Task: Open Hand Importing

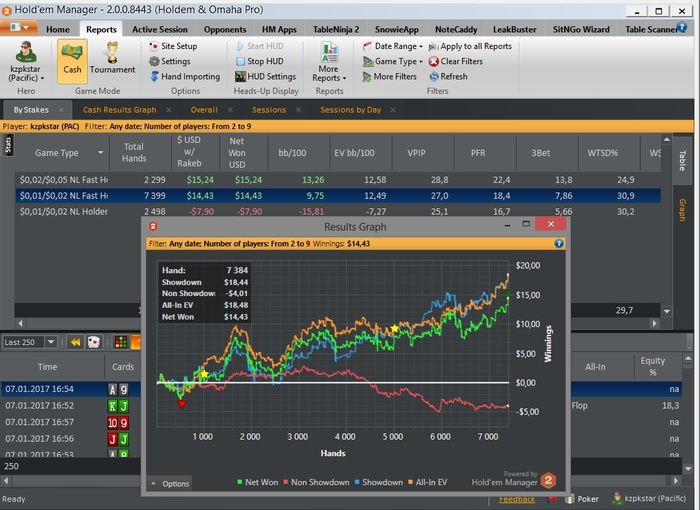Action: [x=185, y=76]
